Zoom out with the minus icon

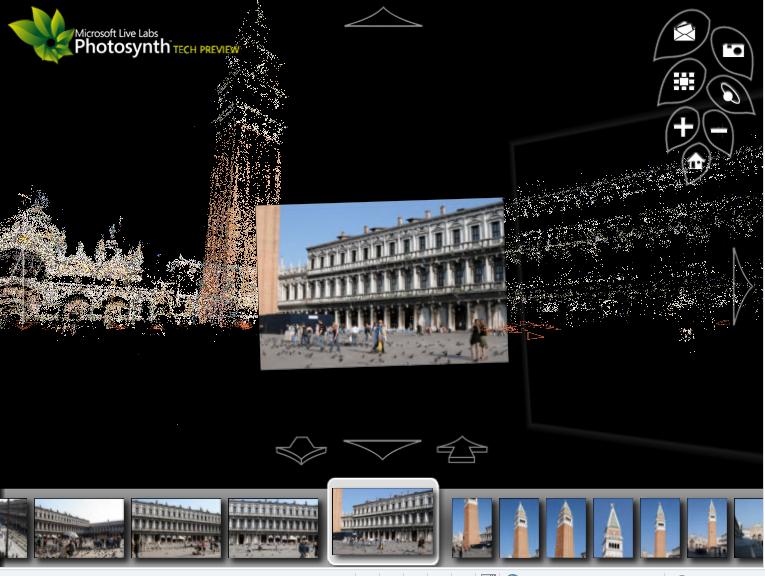(x=719, y=130)
